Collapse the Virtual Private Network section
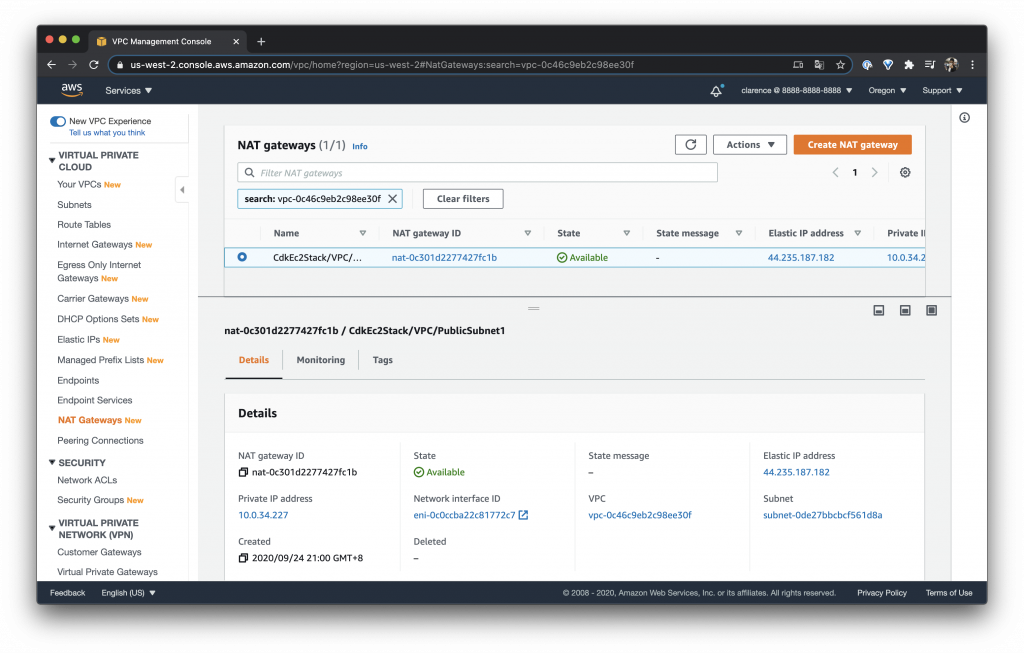This screenshot has width=1024, height=653. [52, 528]
